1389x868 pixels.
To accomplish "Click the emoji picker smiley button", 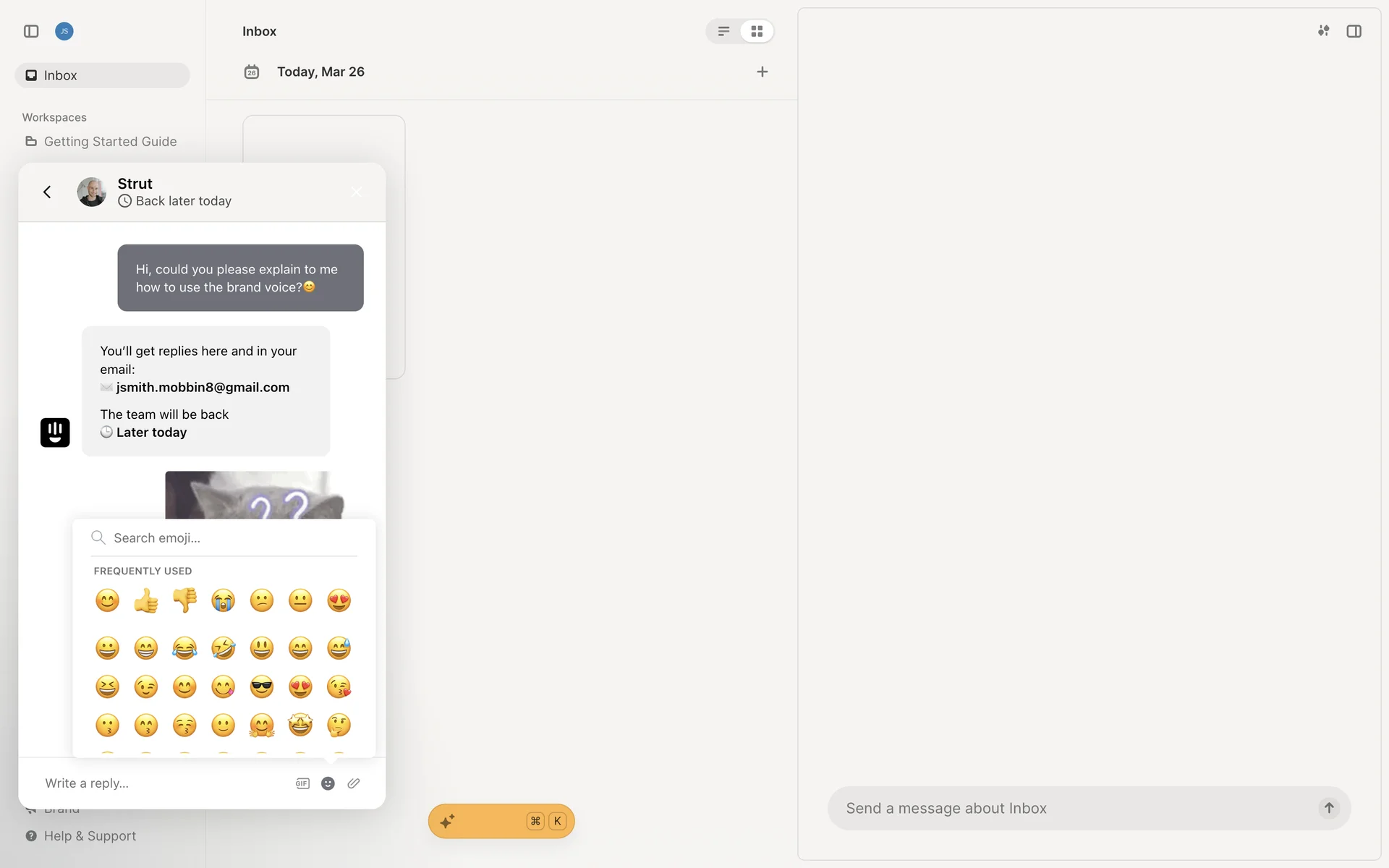I will point(328,783).
